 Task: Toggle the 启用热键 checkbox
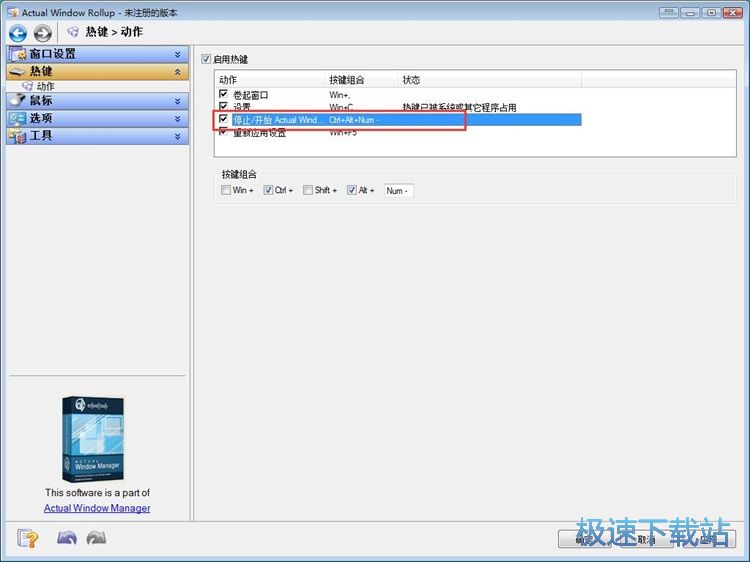pos(206,59)
